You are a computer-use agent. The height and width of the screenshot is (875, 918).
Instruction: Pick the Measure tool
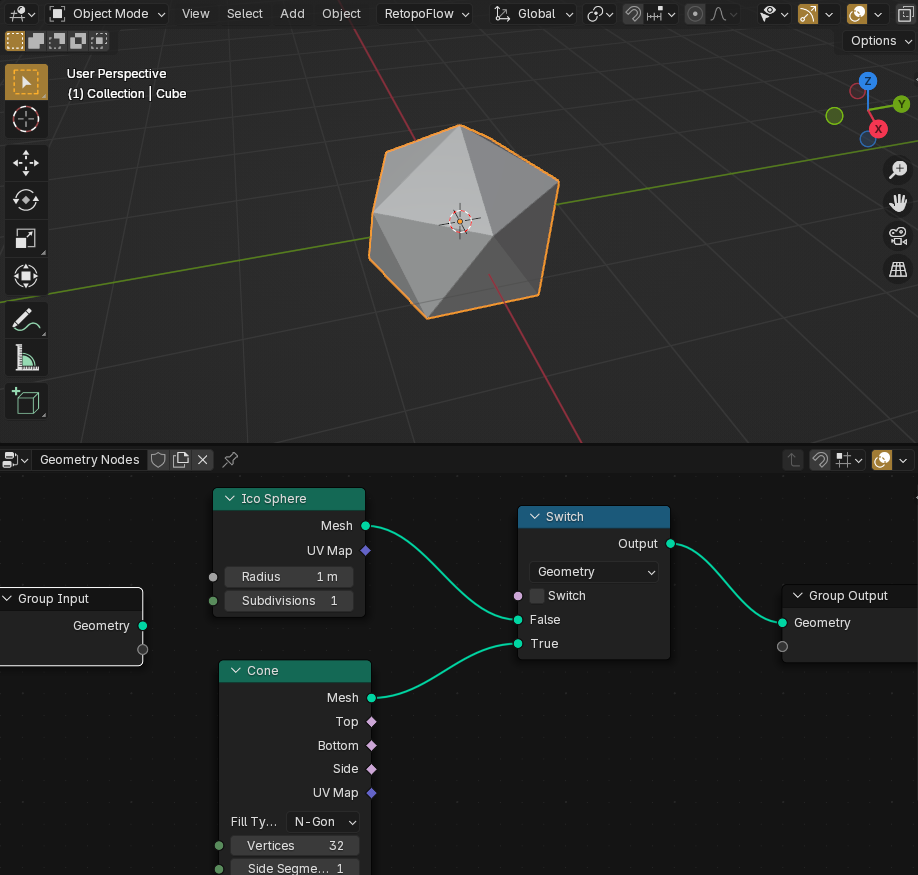pos(26,357)
